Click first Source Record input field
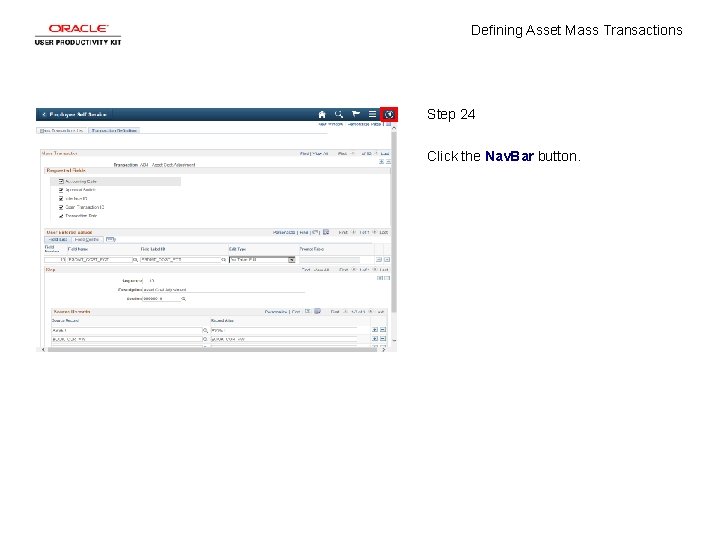Screen dimensions: 720x540 [x=127, y=331]
